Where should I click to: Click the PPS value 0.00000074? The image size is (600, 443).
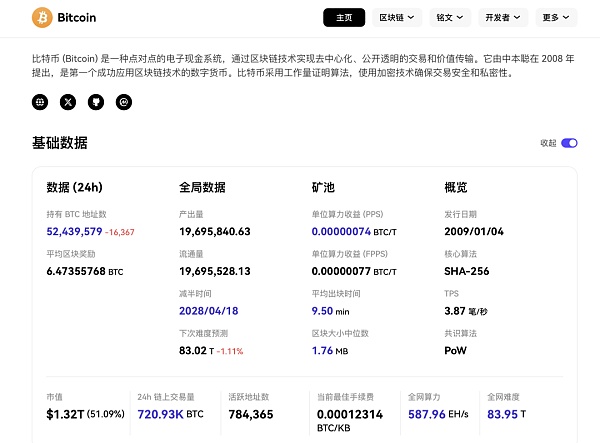click(x=341, y=231)
